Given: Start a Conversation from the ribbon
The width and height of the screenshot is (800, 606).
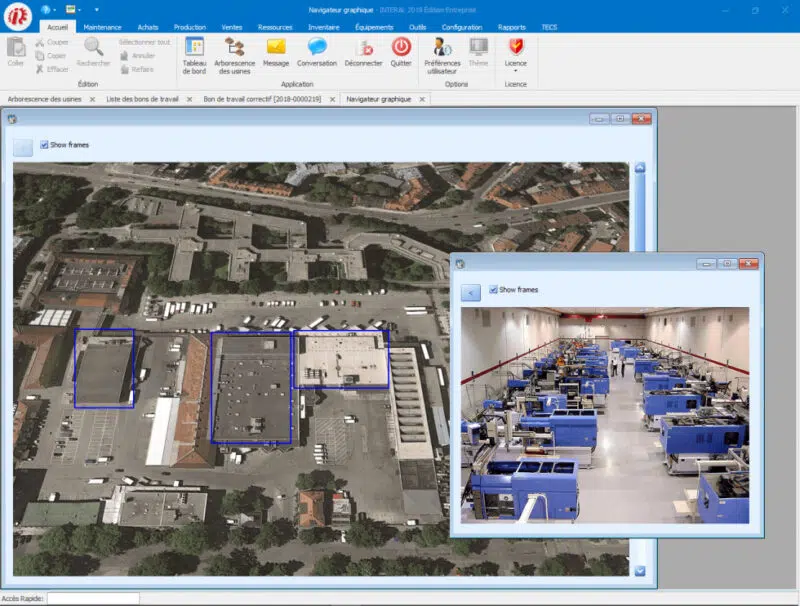Looking at the screenshot, I should tap(317, 52).
